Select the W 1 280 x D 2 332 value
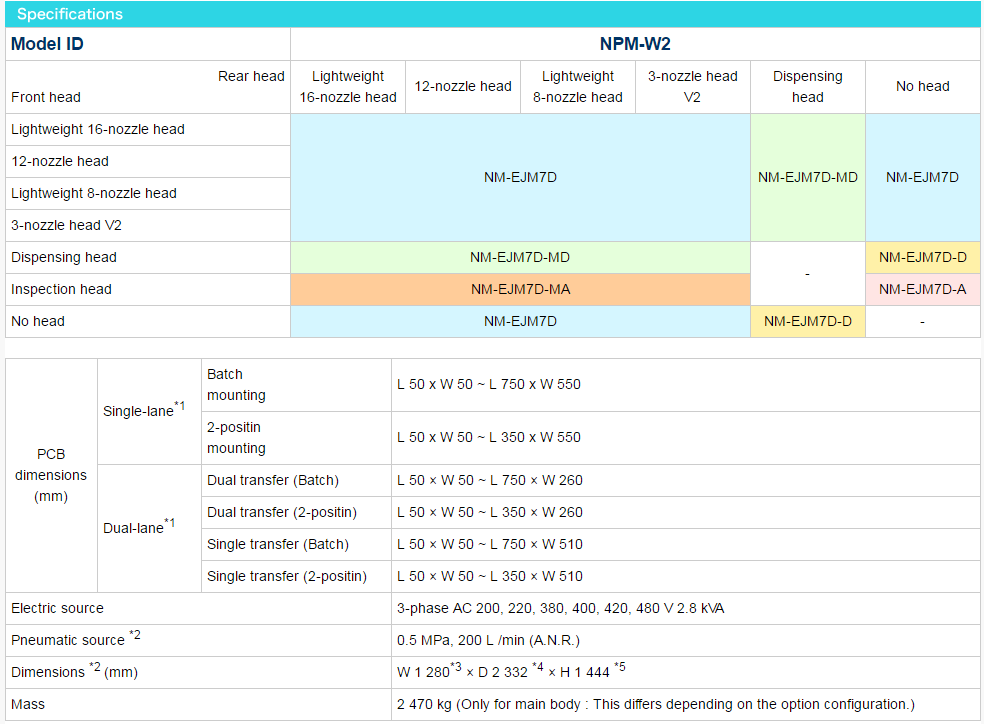 [x=511, y=671]
